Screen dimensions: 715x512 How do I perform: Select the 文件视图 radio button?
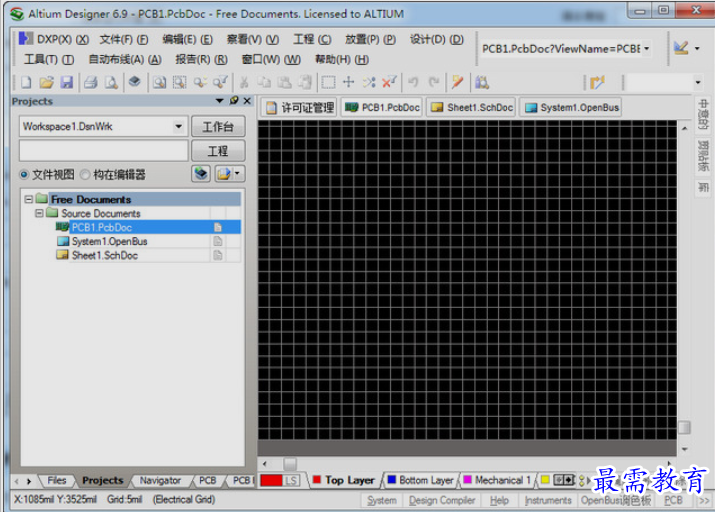tap(25, 174)
